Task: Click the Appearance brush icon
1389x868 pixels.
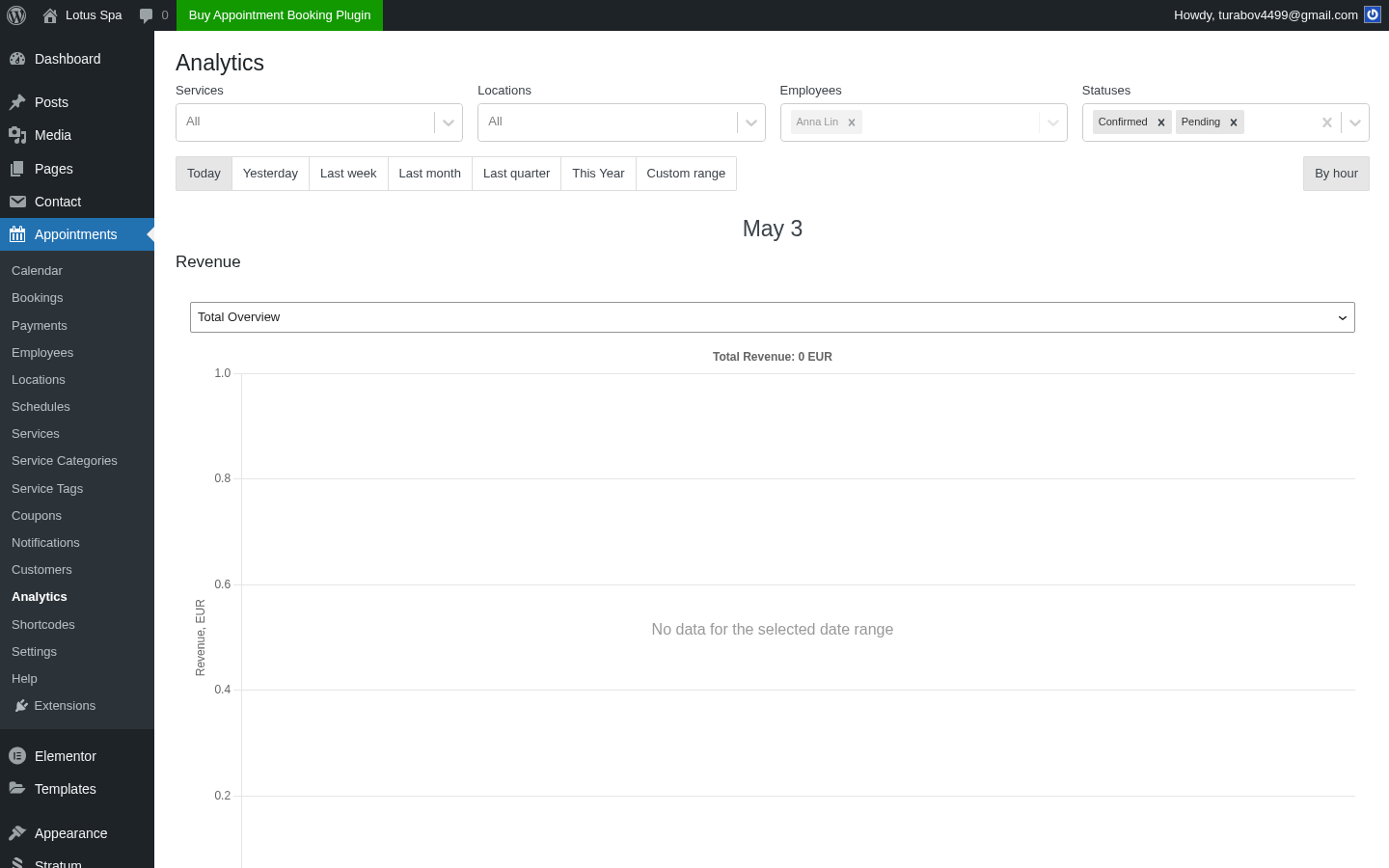Action: (x=17, y=833)
